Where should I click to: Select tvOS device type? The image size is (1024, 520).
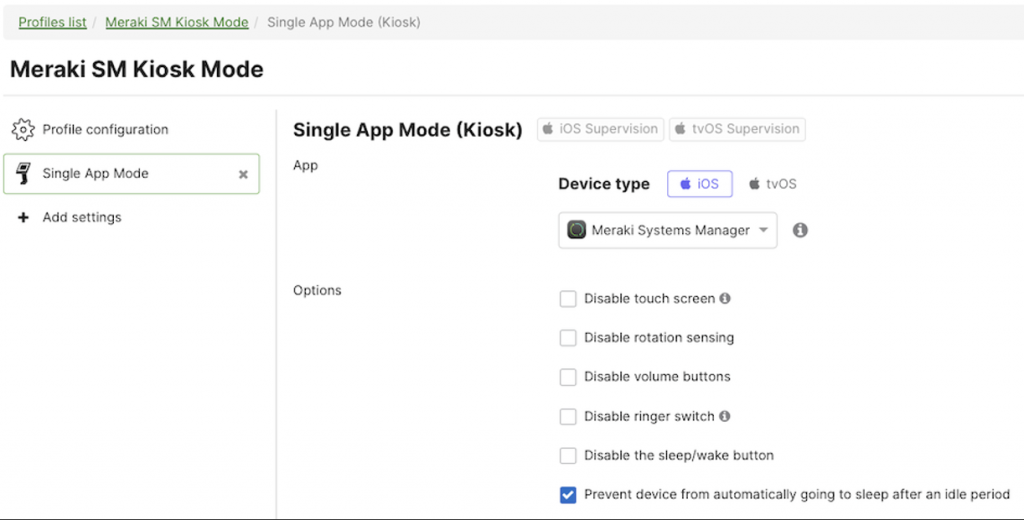772,184
